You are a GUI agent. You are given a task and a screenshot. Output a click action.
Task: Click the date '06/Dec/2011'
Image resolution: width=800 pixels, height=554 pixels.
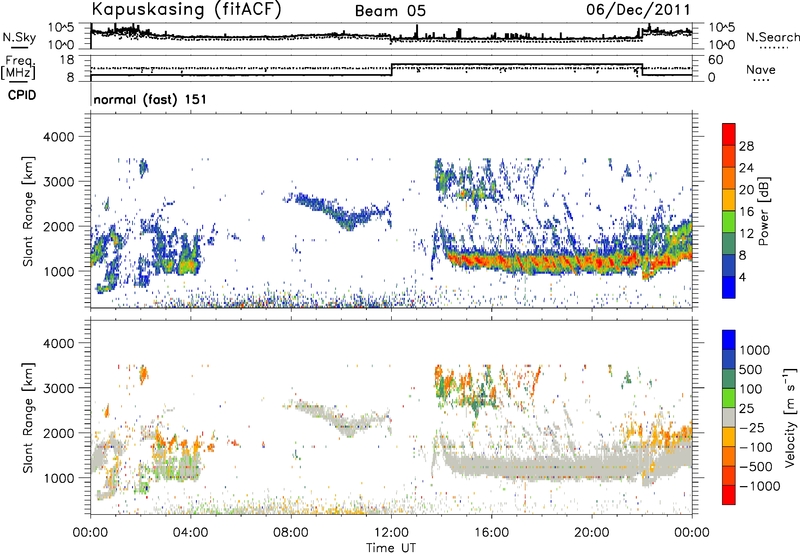point(638,9)
